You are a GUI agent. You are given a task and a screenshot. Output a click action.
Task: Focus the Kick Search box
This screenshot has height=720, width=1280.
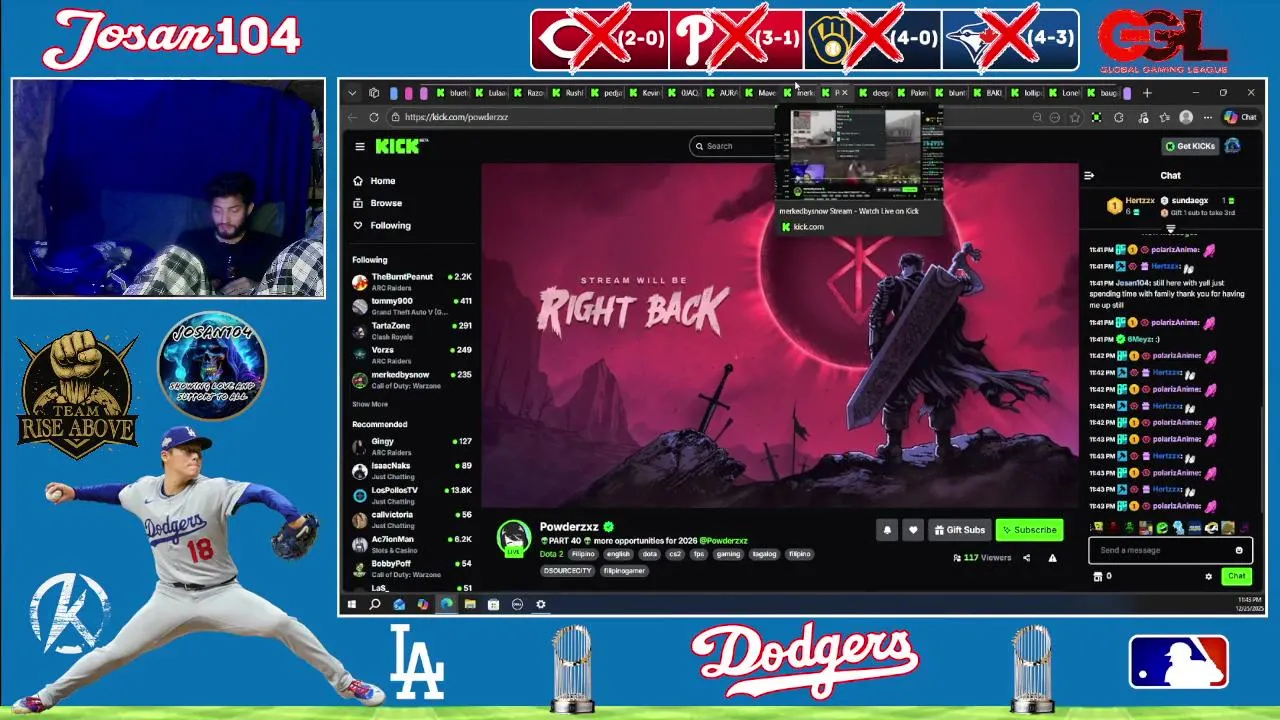point(734,146)
